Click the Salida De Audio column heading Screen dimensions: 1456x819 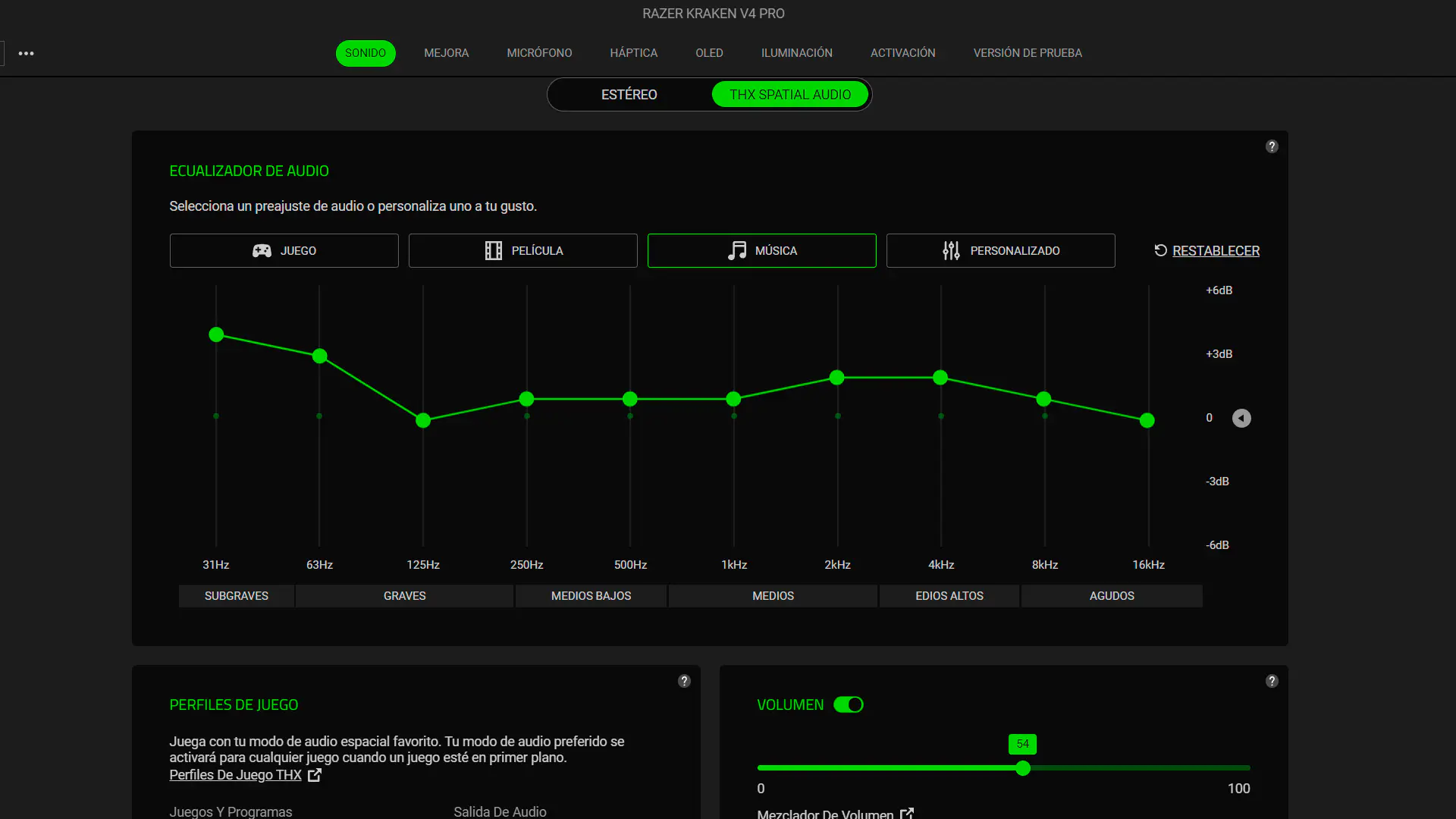click(500, 811)
